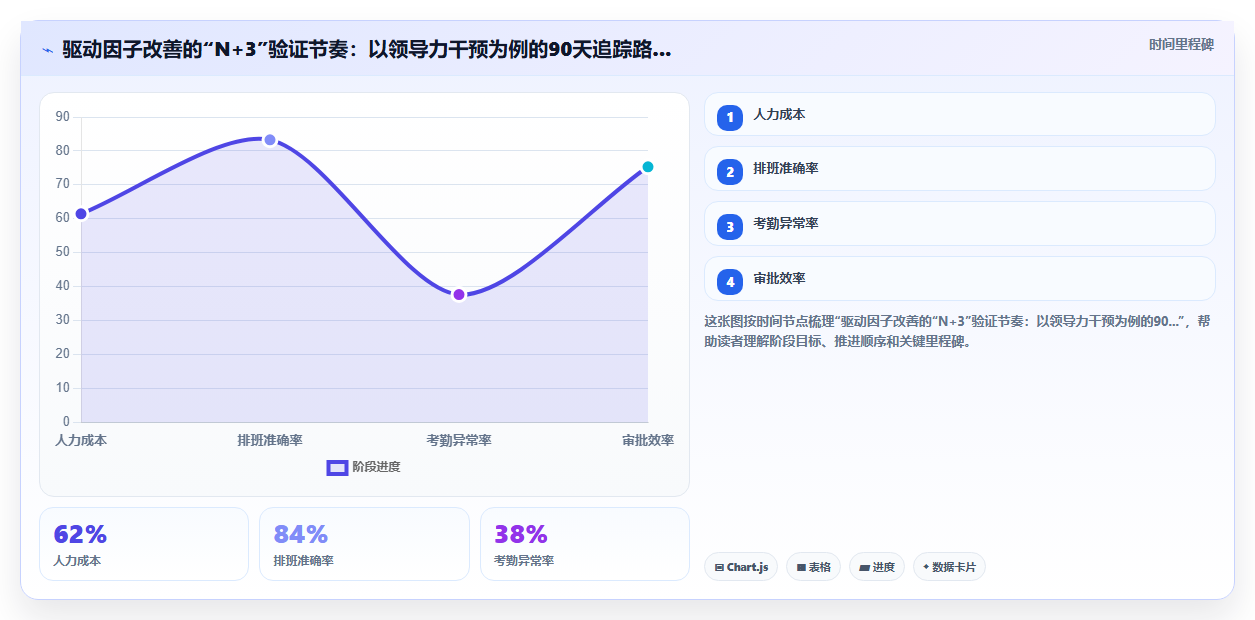Select the 数据卡片 tag
Viewport: 1255px width, 620px height.
(949, 567)
